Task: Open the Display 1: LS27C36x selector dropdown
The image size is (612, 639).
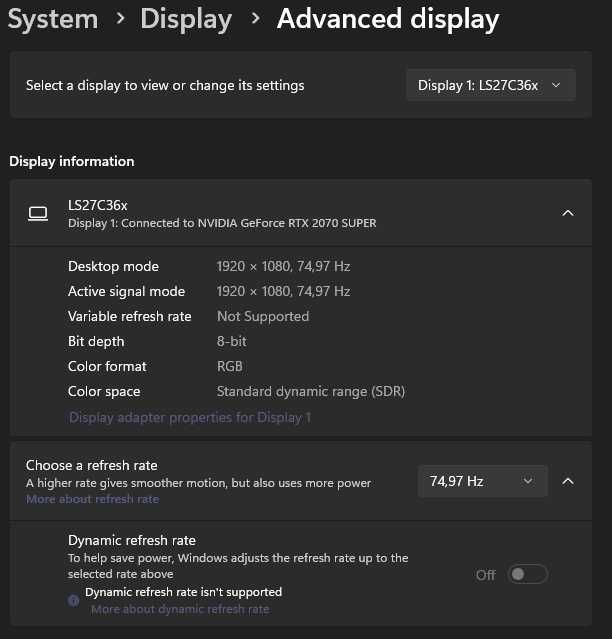Action: pyautogui.click(x=491, y=85)
